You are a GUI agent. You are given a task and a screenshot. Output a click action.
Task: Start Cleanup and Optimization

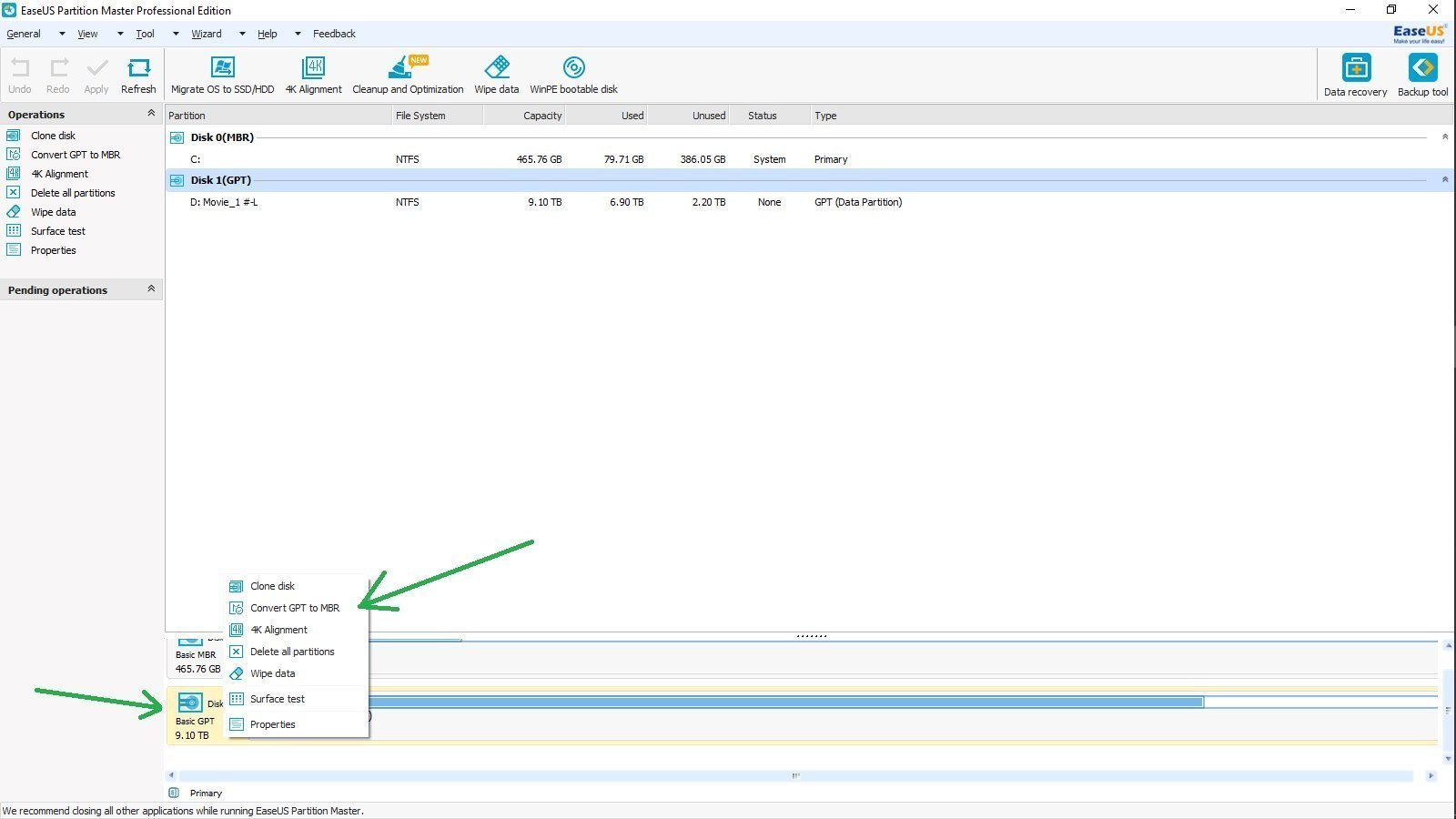point(408,76)
